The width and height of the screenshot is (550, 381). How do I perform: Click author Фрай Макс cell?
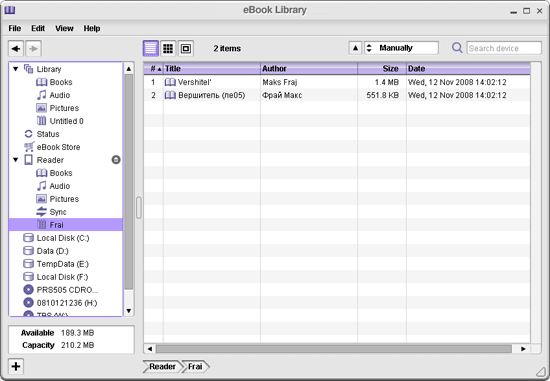click(282, 95)
